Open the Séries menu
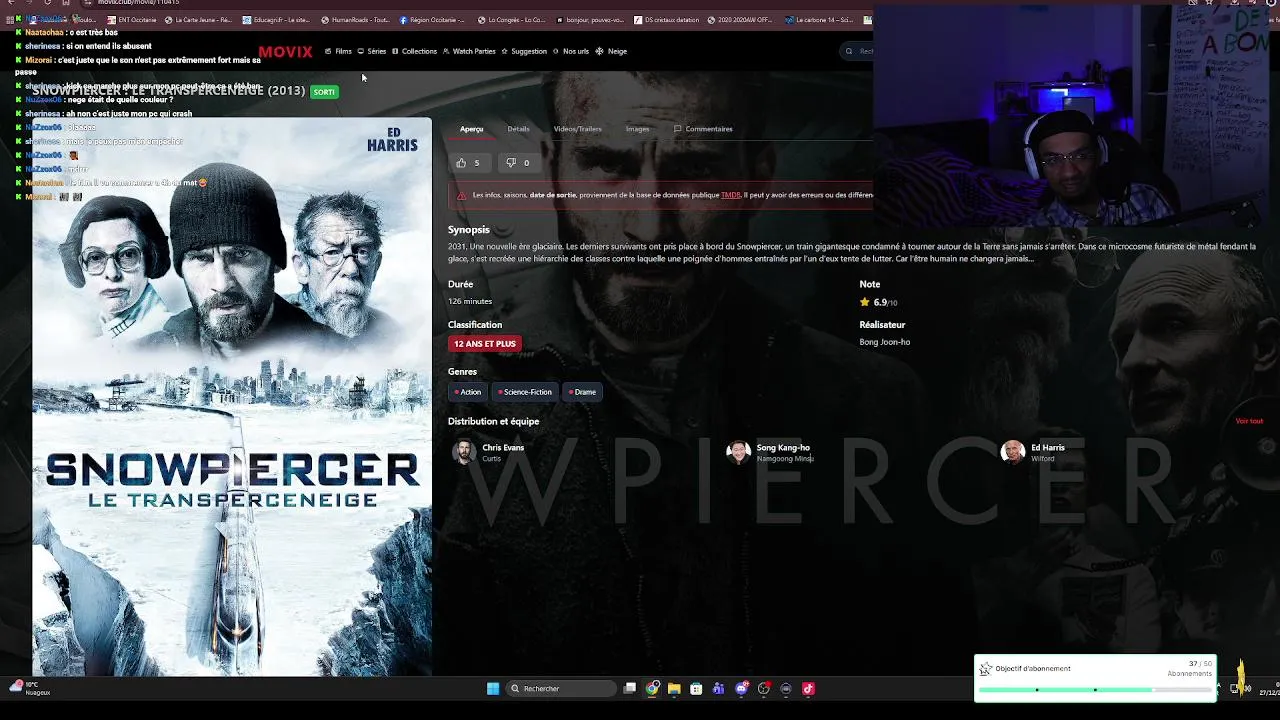The image size is (1280, 720). [372, 51]
